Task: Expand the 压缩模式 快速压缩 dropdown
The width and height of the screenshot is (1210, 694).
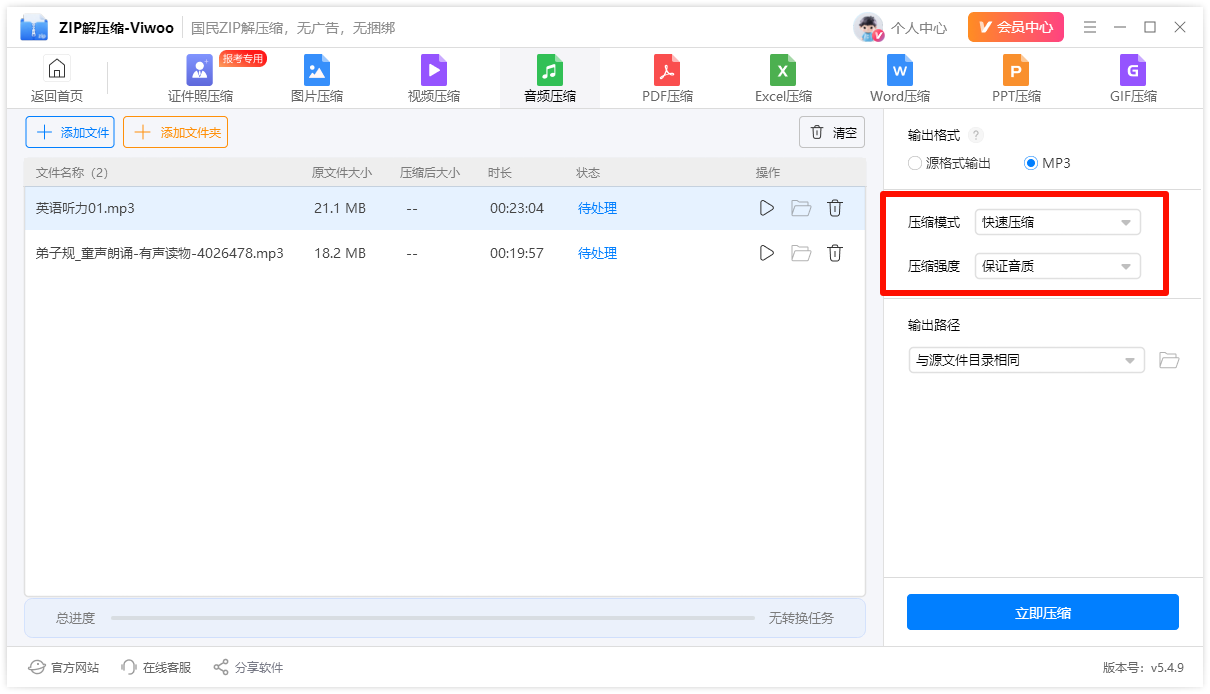Action: (1058, 222)
